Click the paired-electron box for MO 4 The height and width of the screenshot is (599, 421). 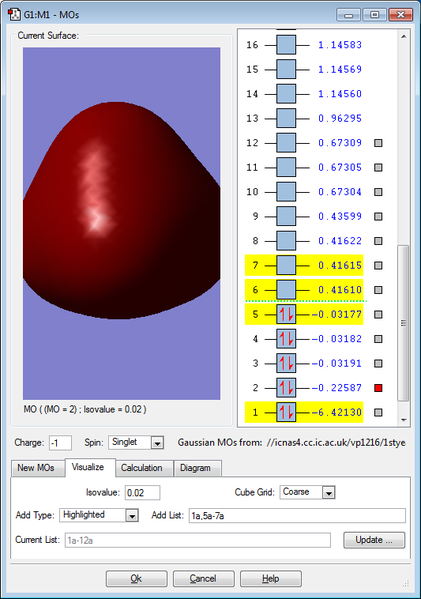click(x=286, y=339)
